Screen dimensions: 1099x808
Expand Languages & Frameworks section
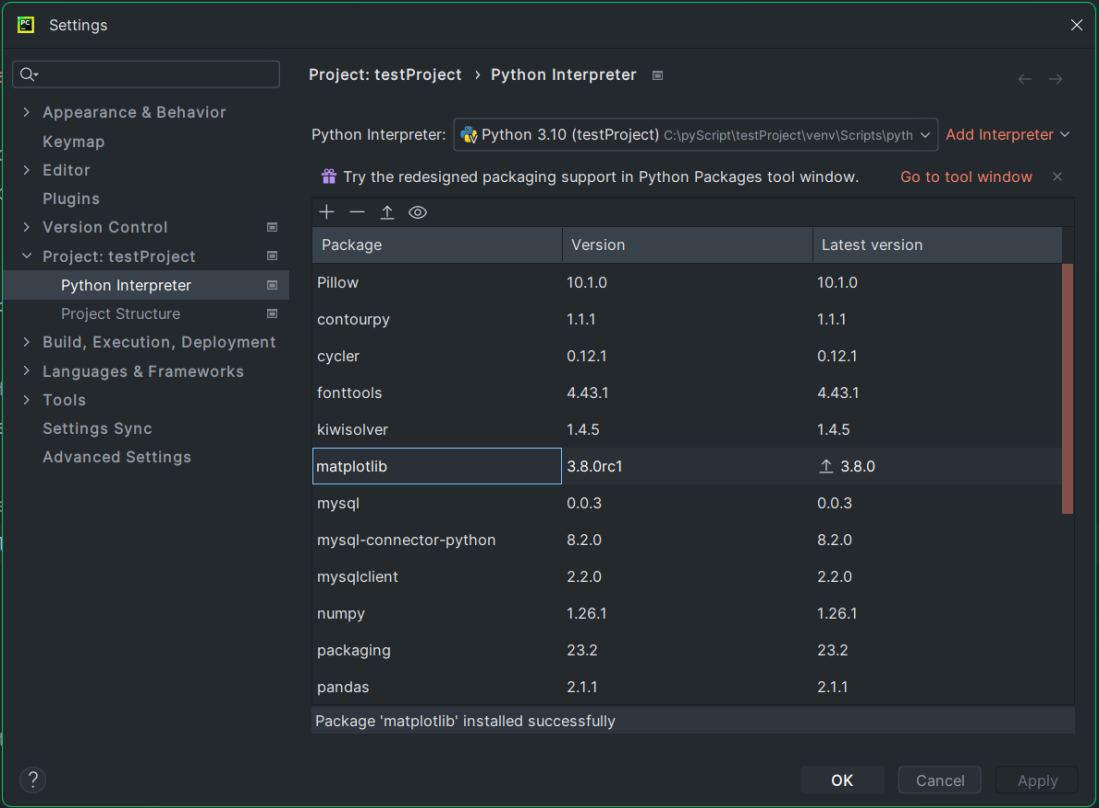pyautogui.click(x=27, y=372)
